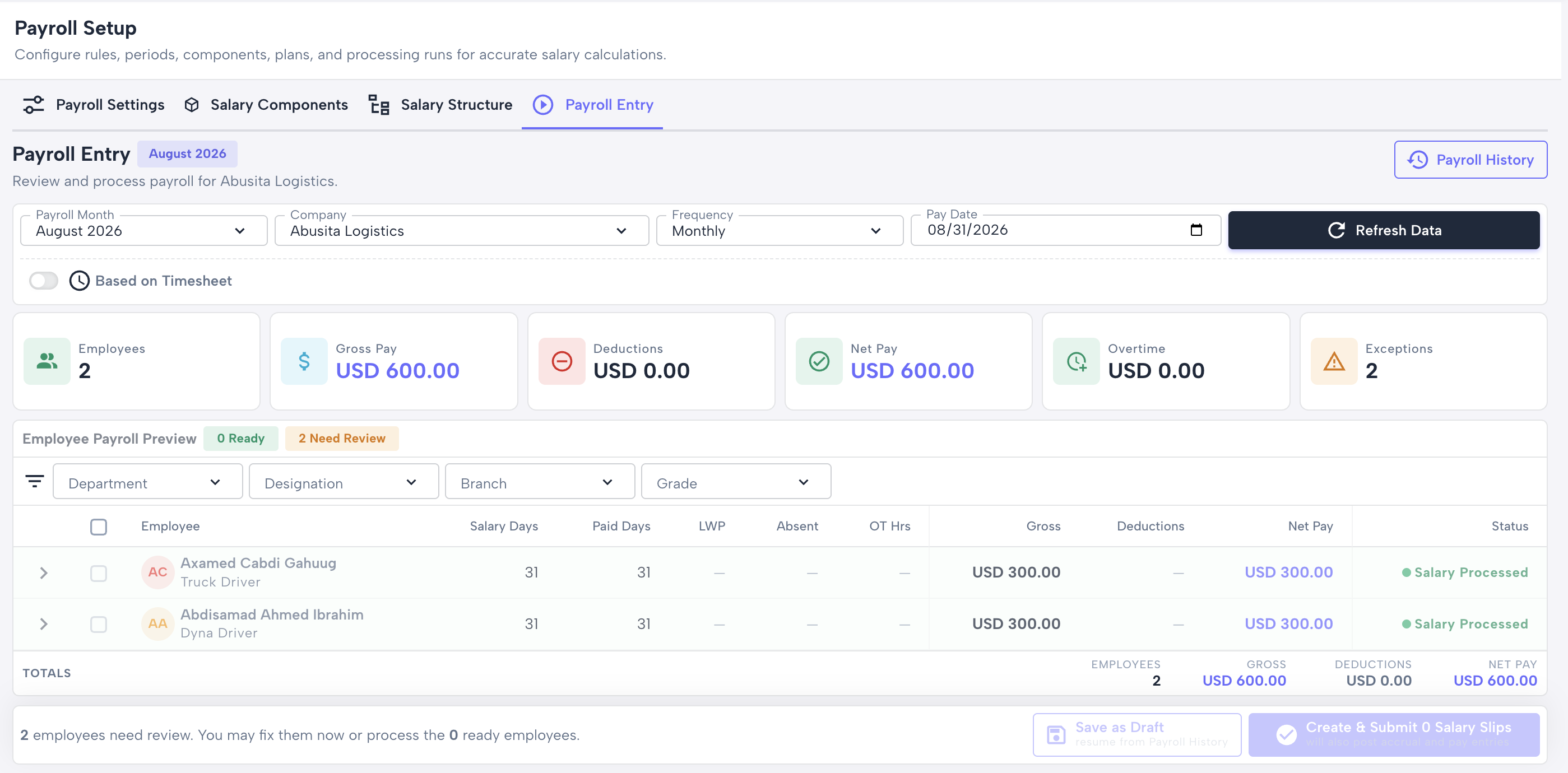Click the Gross column header
Image resolution: width=1568 pixels, height=773 pixels.
click(1043, 526)
